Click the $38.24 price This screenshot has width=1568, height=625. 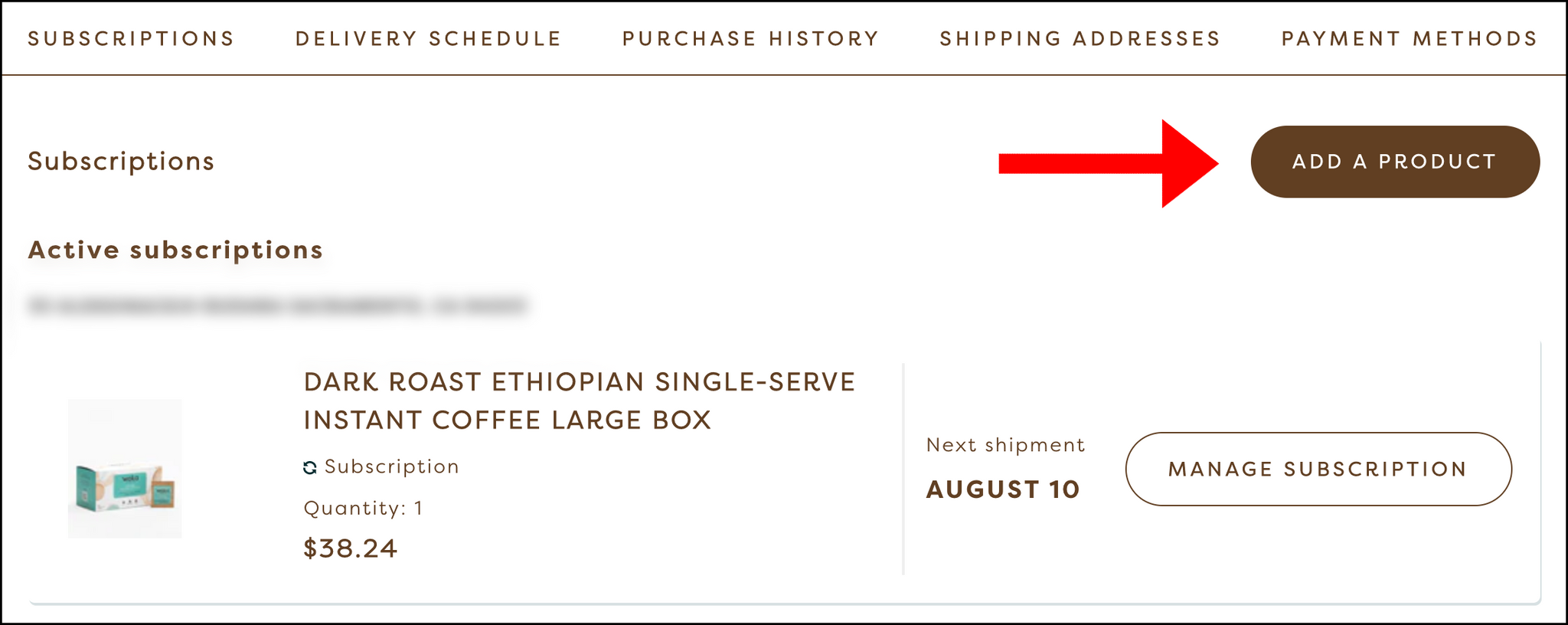pyautogui.click(x=351, y=548)
